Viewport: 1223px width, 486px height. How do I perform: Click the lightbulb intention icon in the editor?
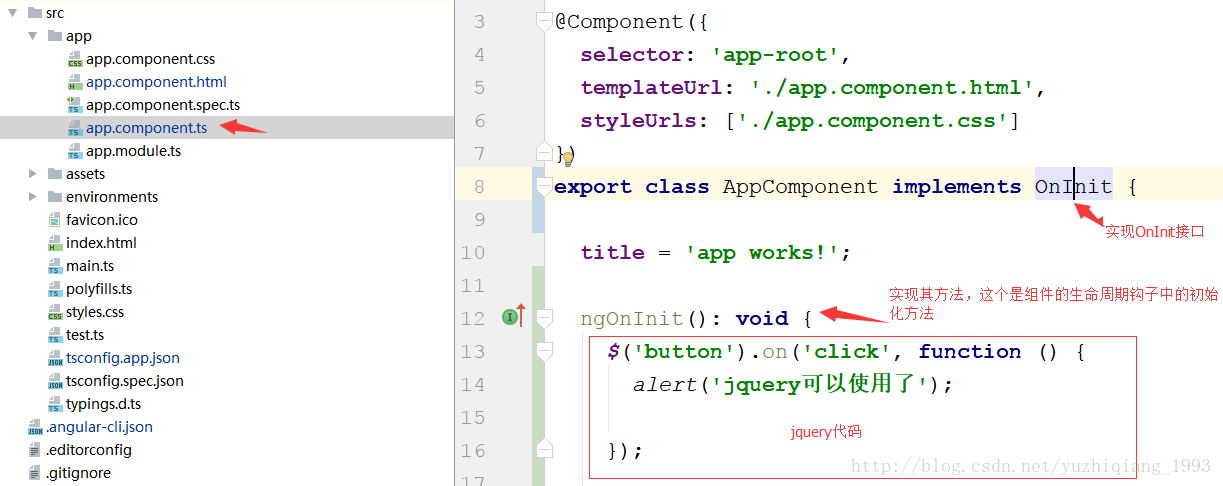pos(569,156)
